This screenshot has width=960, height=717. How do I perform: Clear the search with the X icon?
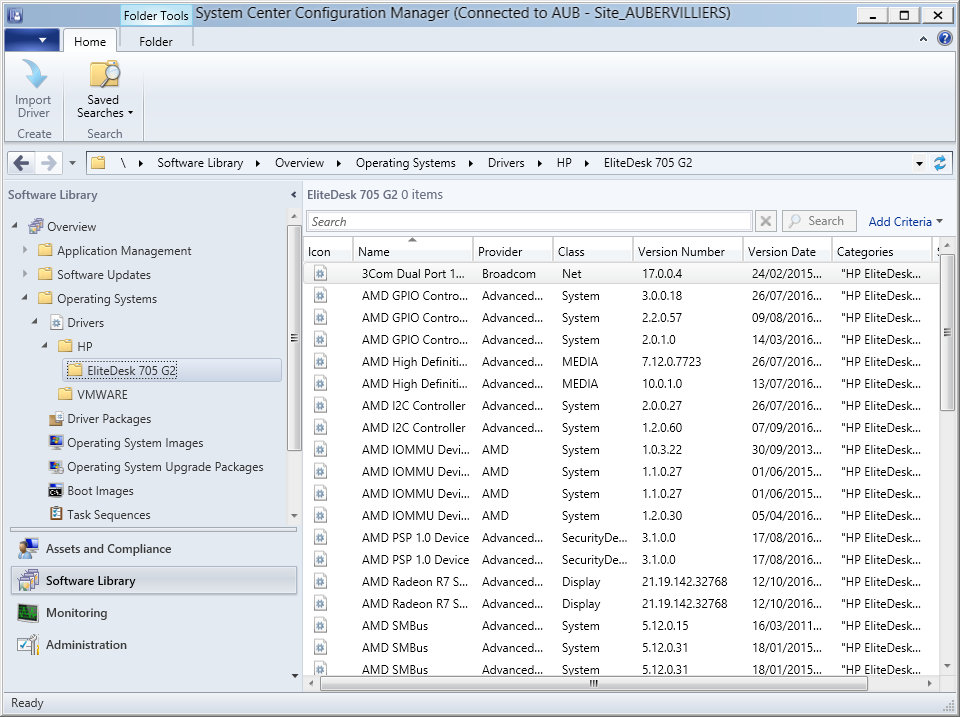point(765,221)
